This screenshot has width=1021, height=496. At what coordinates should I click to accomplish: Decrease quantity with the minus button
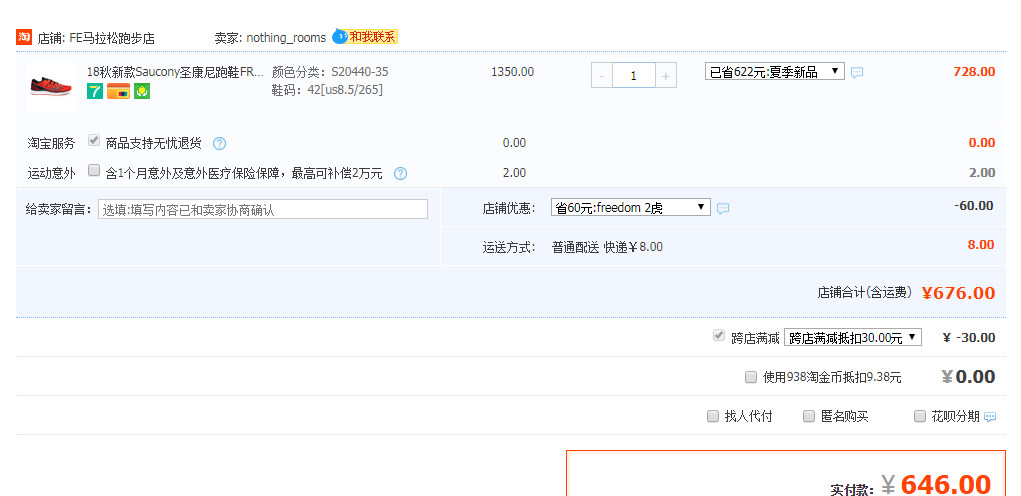click(x=601, y=76)
